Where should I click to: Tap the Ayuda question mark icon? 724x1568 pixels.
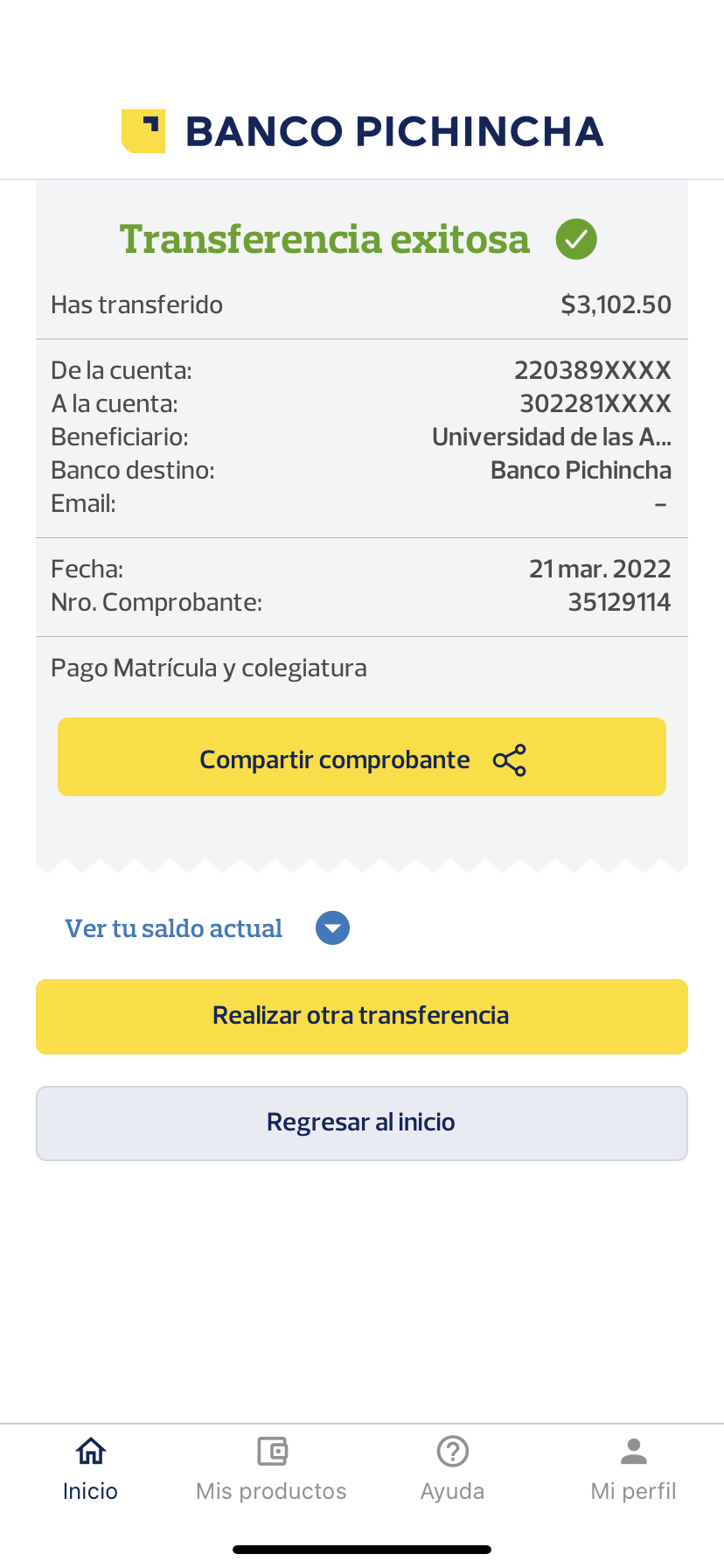pos(453,1451)
